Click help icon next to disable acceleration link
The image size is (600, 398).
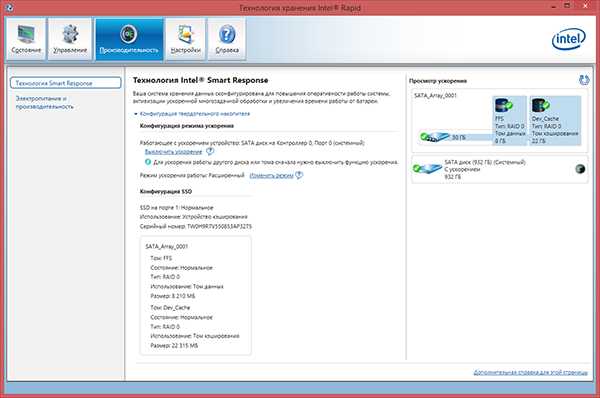[x=210, y=152]
